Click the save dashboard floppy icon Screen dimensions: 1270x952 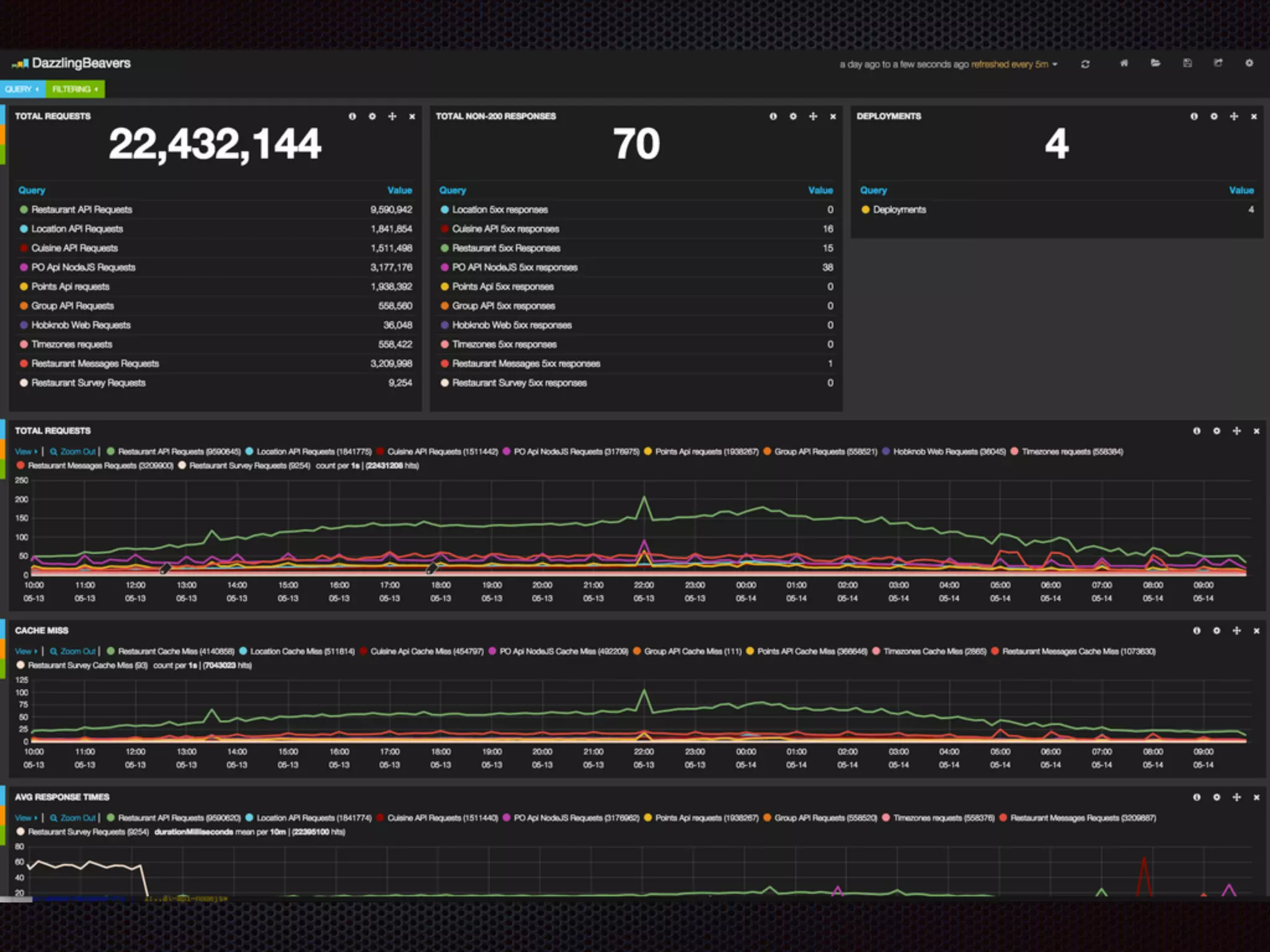1187,63
